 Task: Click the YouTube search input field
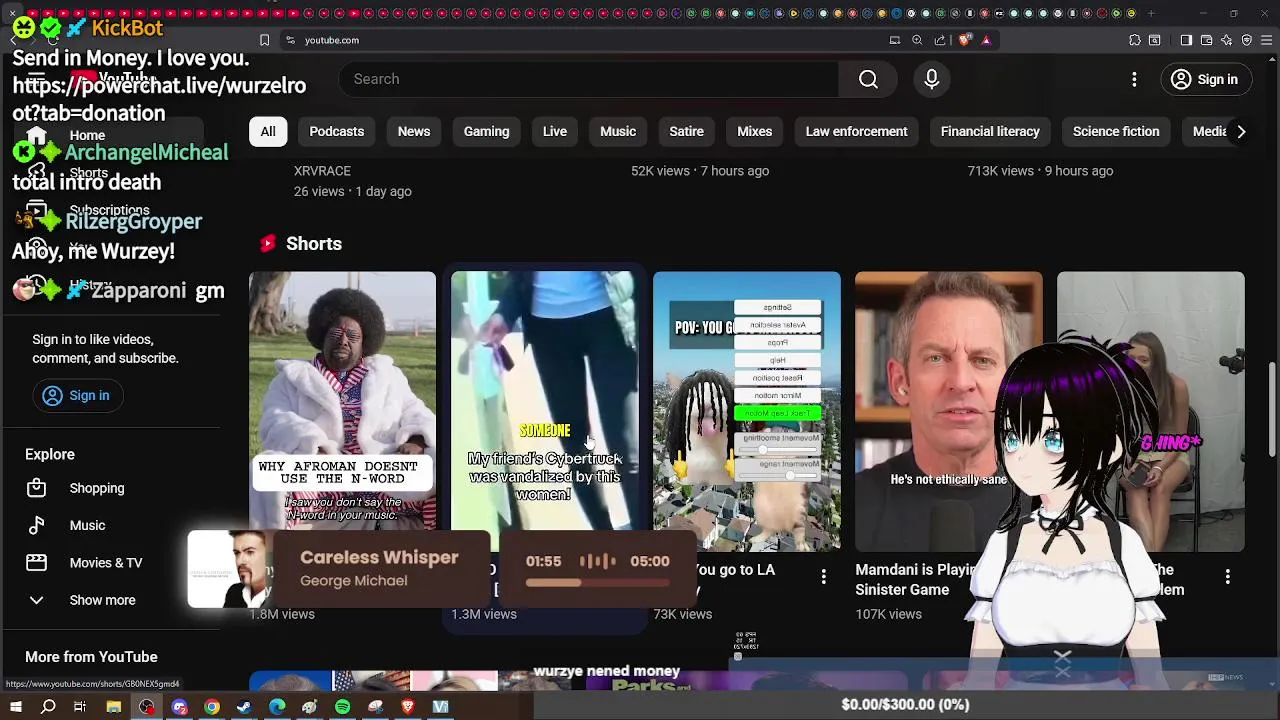[x=590, y=79]
